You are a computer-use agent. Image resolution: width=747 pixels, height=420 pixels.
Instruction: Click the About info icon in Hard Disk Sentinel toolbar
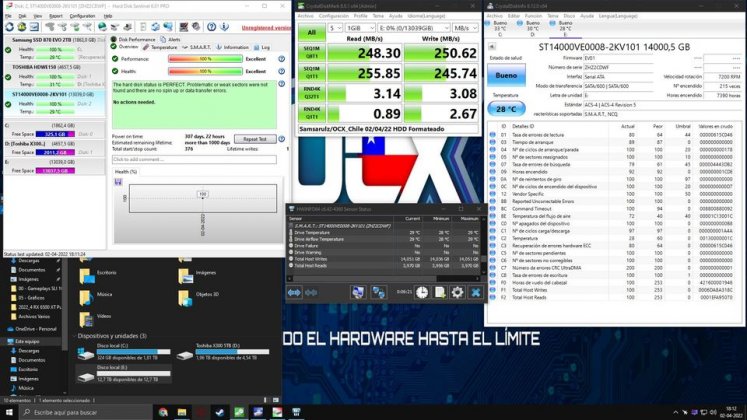coord(224,27)
